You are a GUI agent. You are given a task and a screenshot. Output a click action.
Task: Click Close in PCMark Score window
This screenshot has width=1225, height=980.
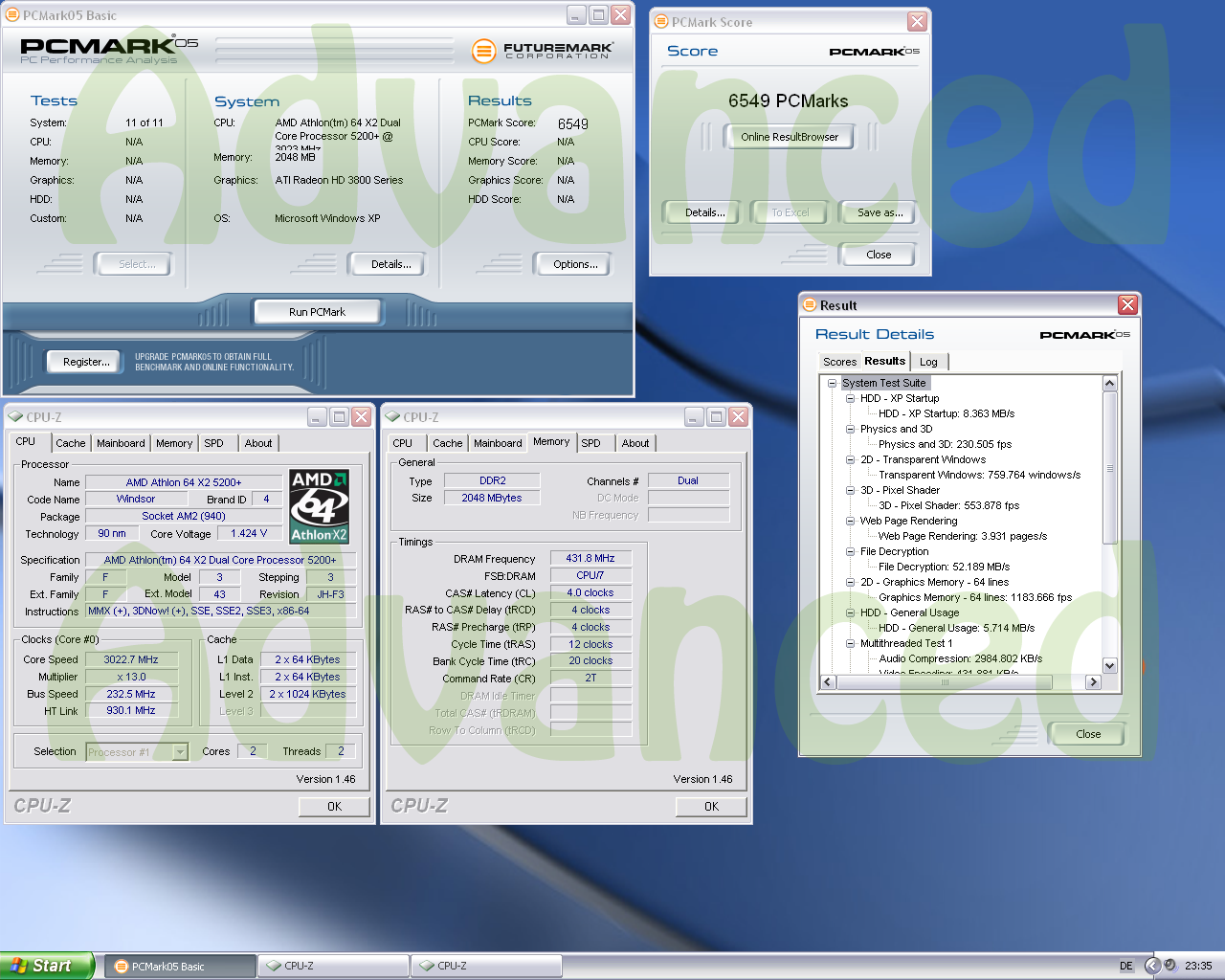tap(879, 255)
